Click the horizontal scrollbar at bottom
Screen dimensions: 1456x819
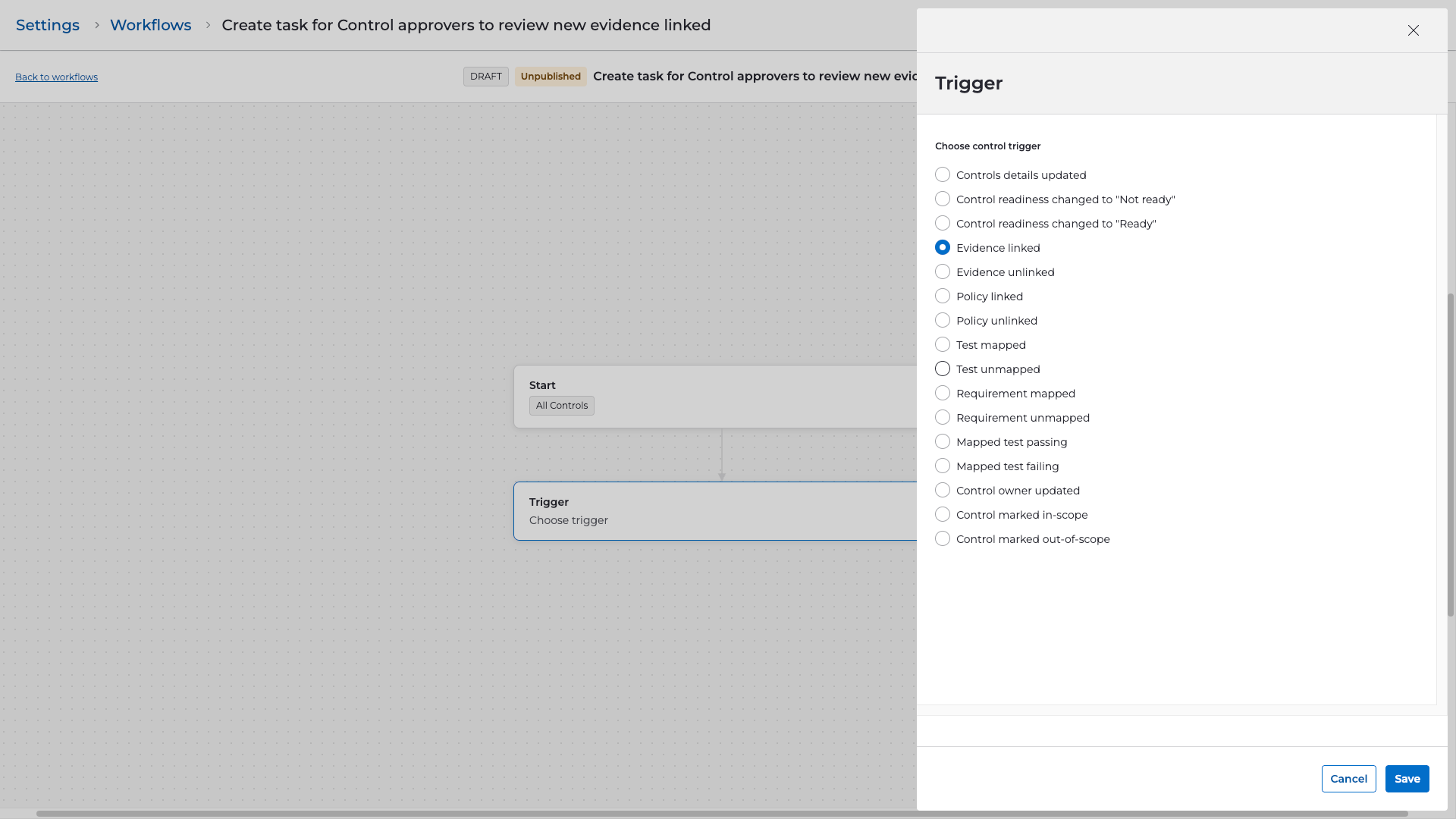(x=720, y=814)
